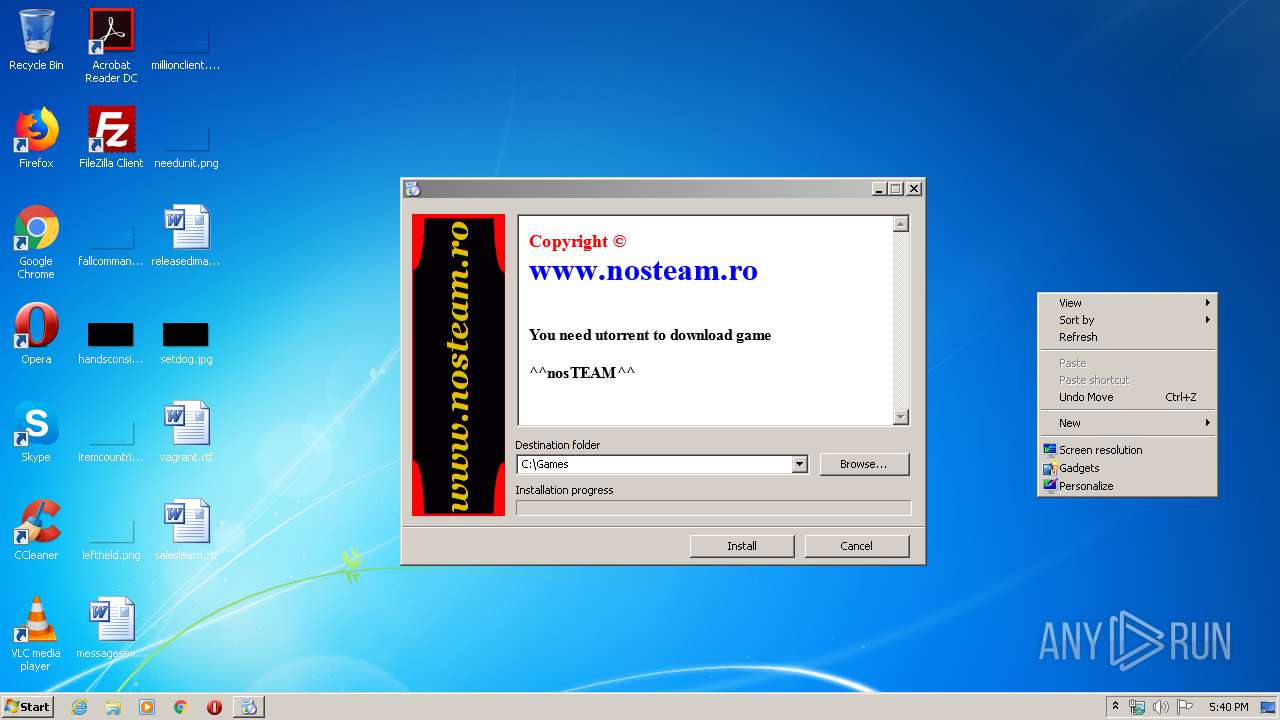Expand View submenu in context menu
Image resolution: width=1280 pixels, height=720 pixels.
(x=1127, y=303)
